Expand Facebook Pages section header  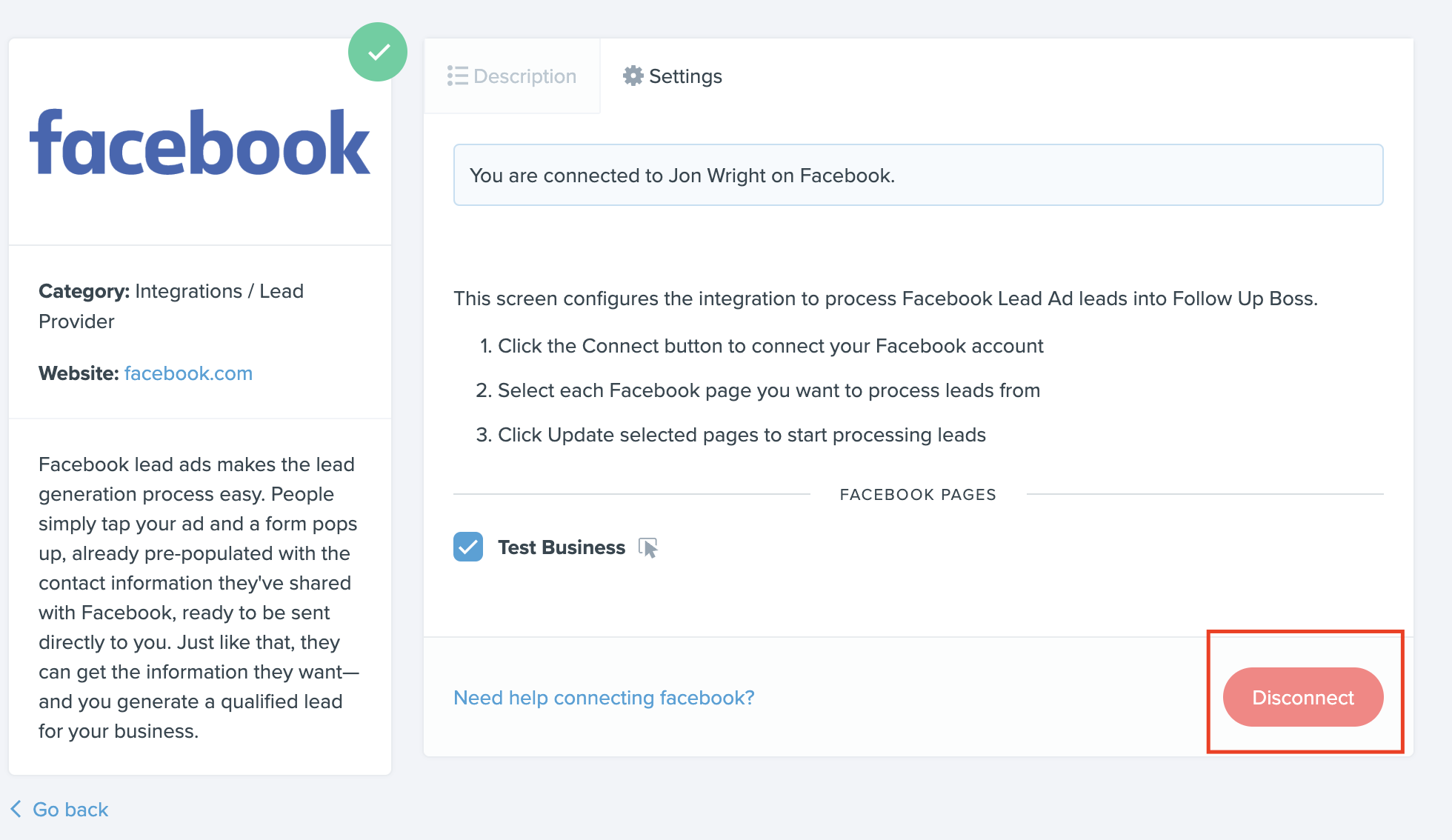918,492
